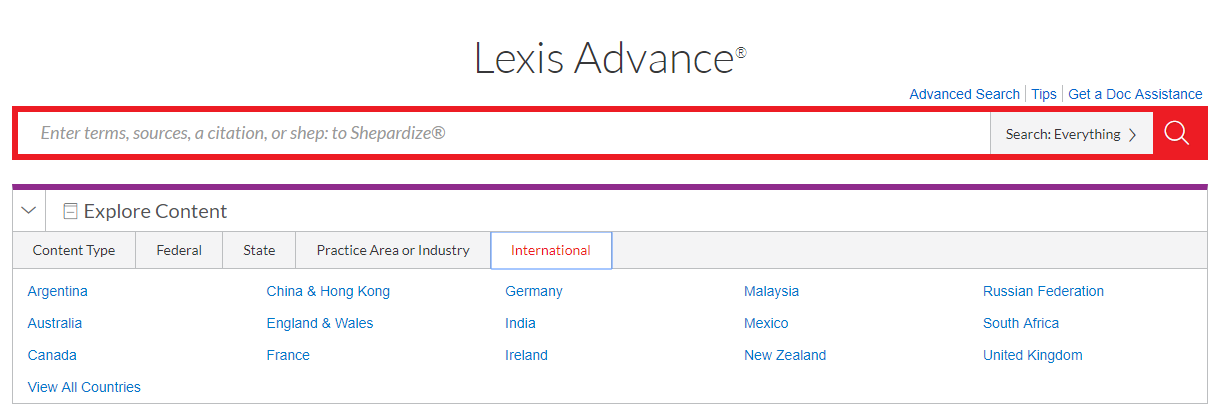Click the Lexis Advance logo title
Image resolution: width=1225 pixels, height=417 pixels.
[x=610, y=58]
